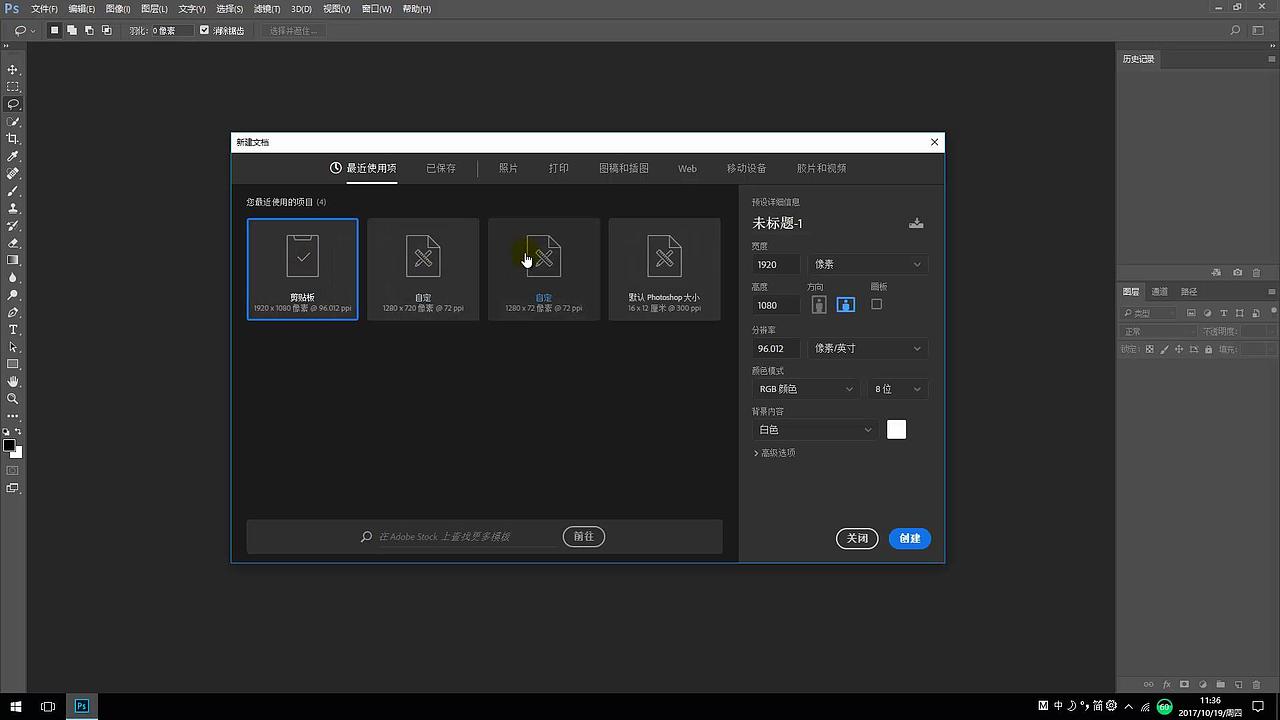Select the Zoom tool in the toolbar
1280x720 pixels.
pos(13,399)
